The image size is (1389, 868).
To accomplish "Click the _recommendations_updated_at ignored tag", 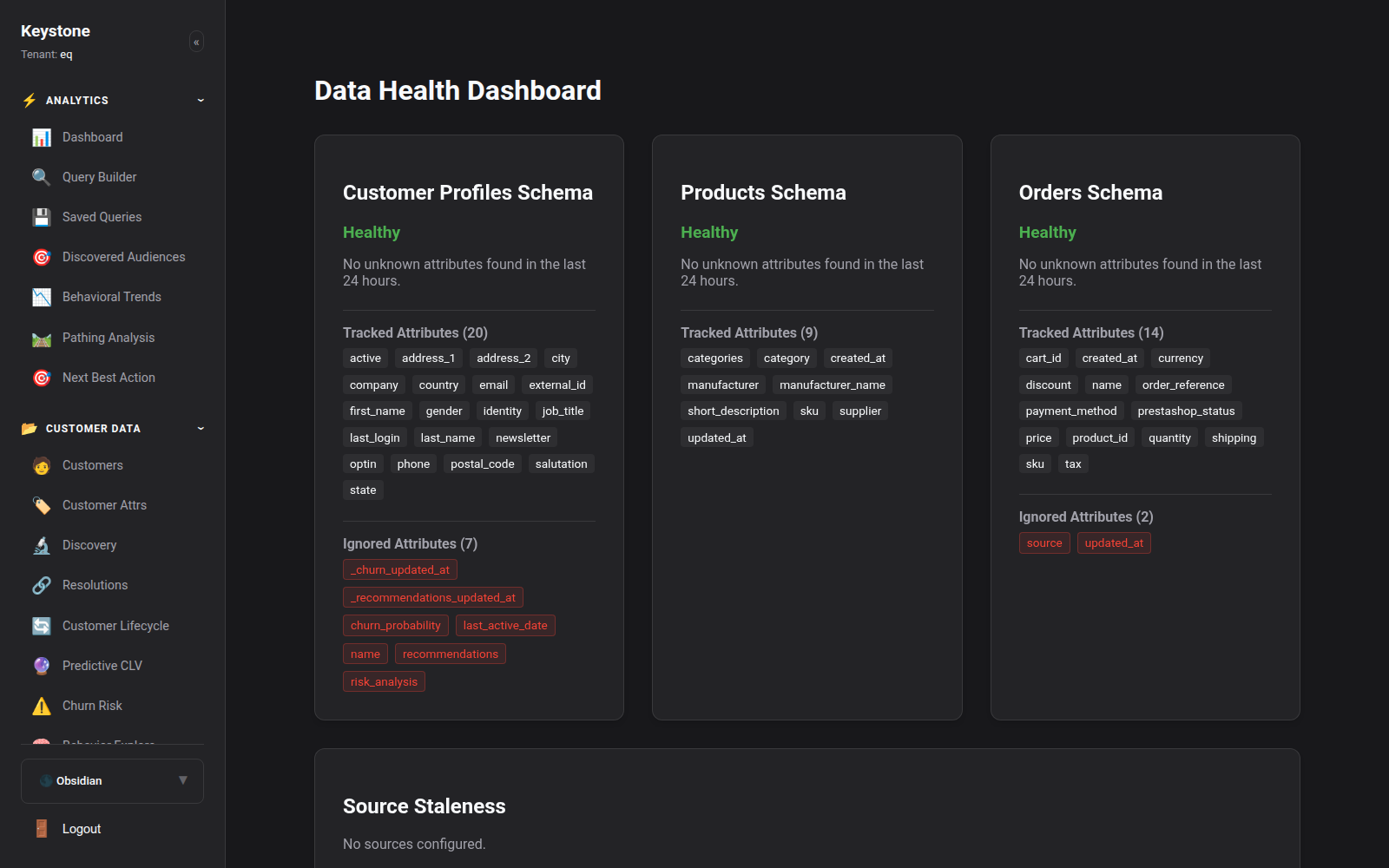I will (433, 597).
